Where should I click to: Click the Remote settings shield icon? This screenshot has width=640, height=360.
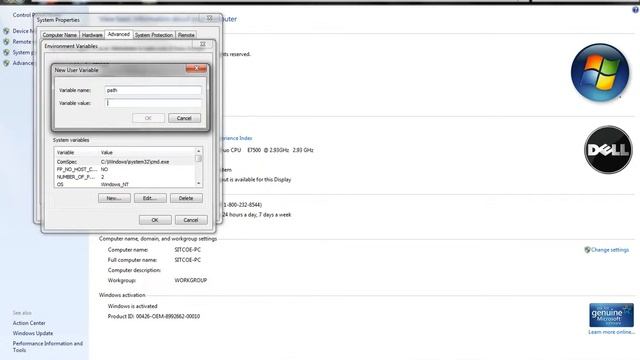click(x=6, y=42)
